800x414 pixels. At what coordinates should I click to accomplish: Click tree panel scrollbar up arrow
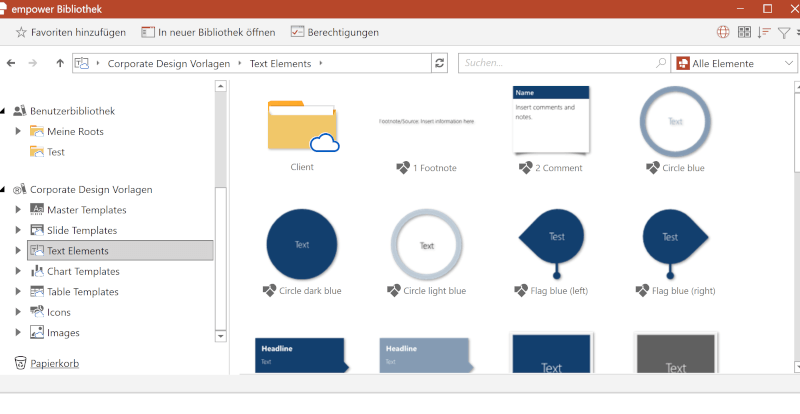[220, 86]
